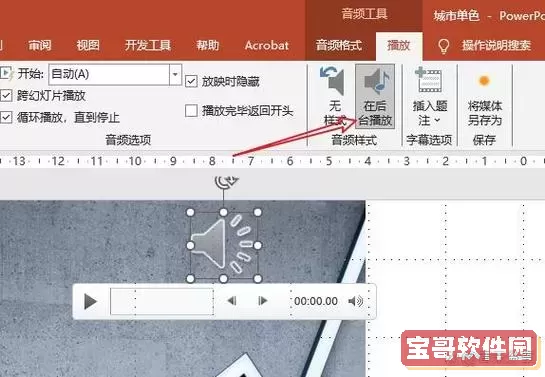
Task: Click the Audio Options (音频选项) group label
Action: (x=128, y=140)
